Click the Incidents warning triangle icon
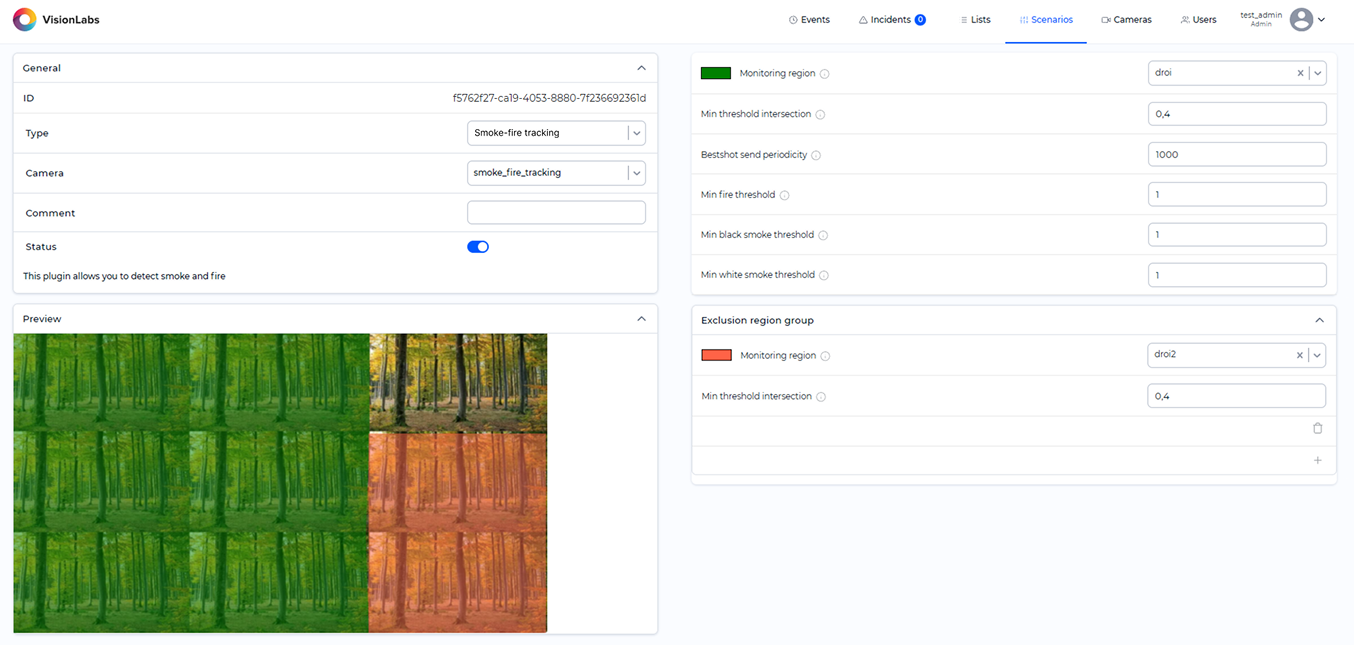The height and width of the screenshot is (645, 1354). [862, 18]
